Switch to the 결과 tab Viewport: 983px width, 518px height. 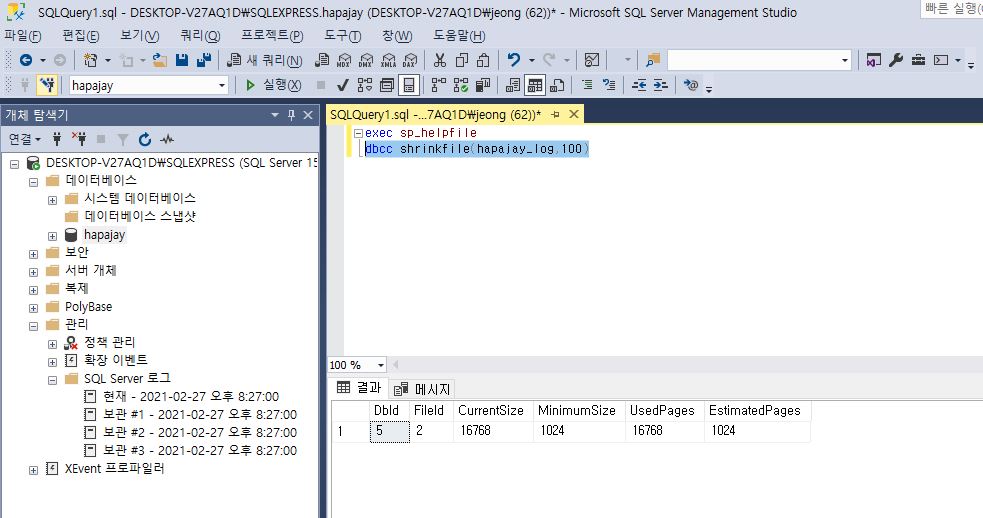(x=359, y=388)
